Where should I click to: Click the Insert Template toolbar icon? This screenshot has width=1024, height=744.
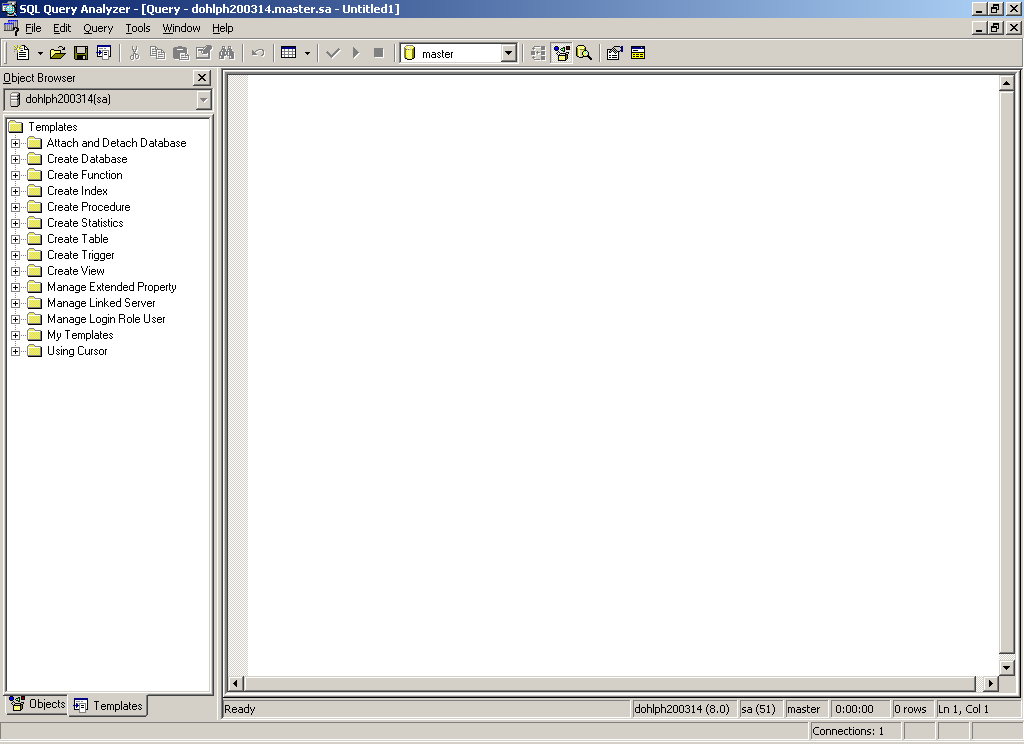[104, 53]
